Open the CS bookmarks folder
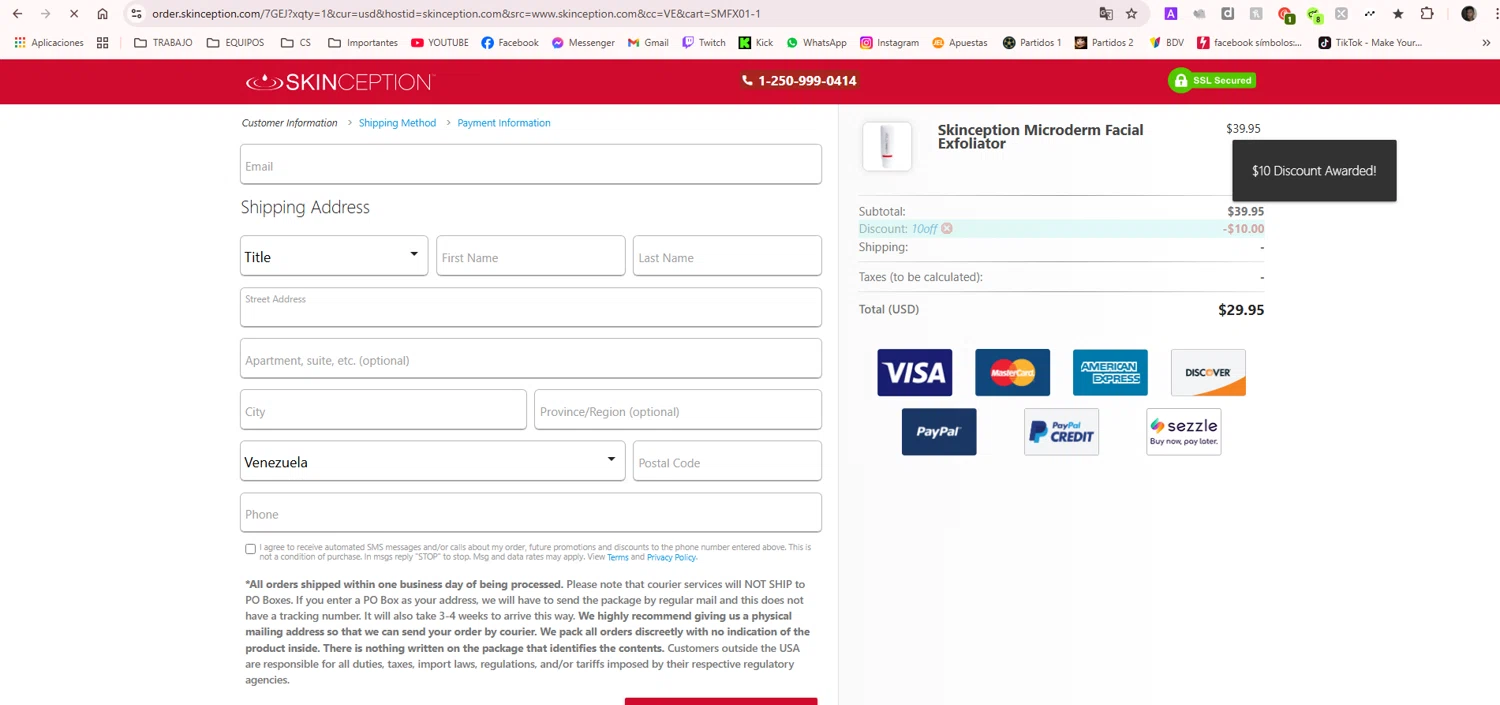This screenshot has width=1500, height=705. (296, 43)
